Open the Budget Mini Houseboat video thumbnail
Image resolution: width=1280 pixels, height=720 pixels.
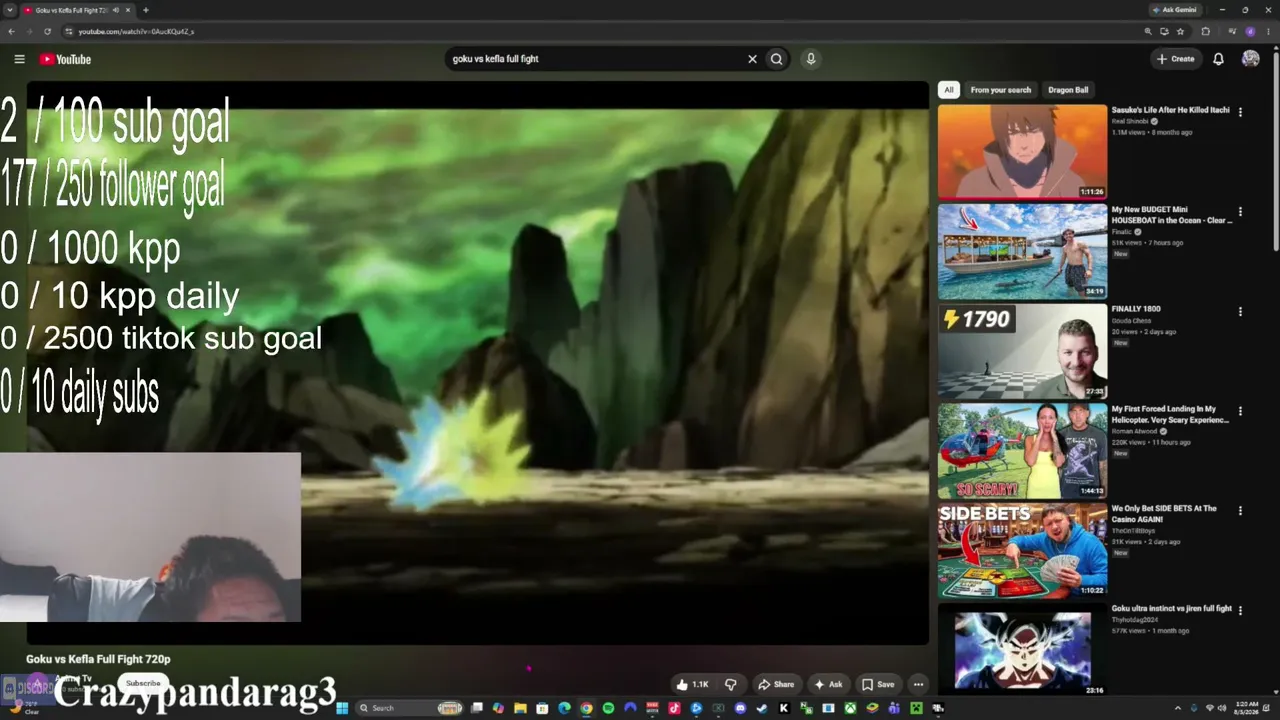click(x=1022, y=251)
